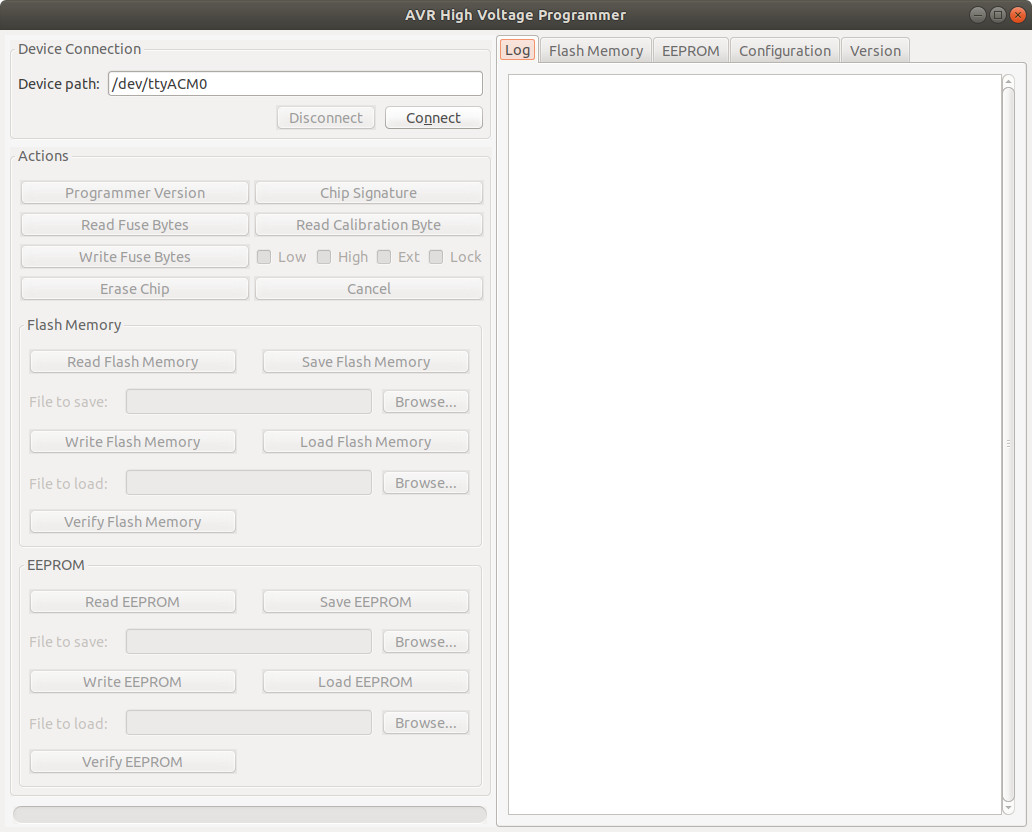Click Programmer Version button
This screenshot has height=832, width=1032.
[x=135, y=193]
